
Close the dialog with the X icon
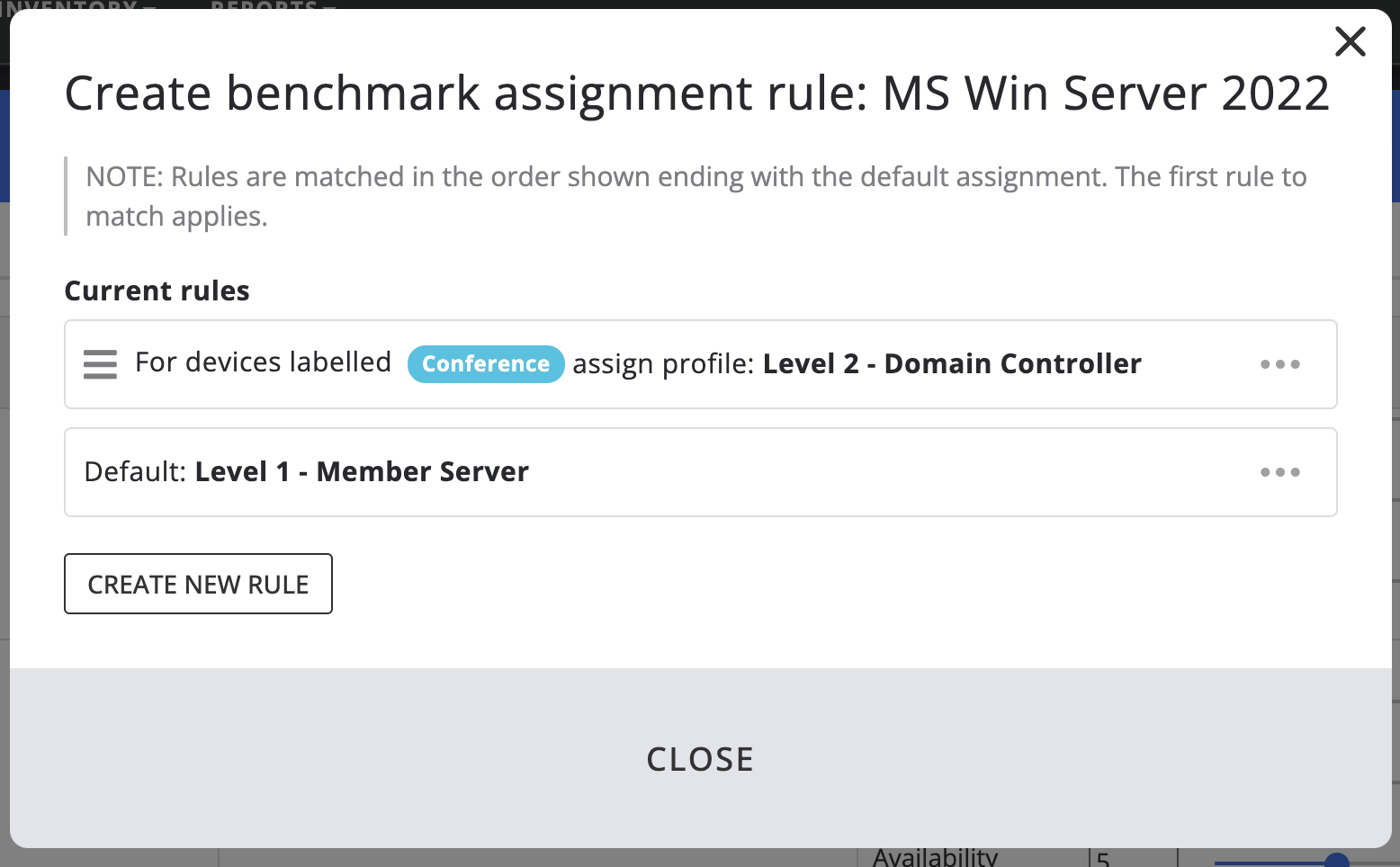point(1350,41)
